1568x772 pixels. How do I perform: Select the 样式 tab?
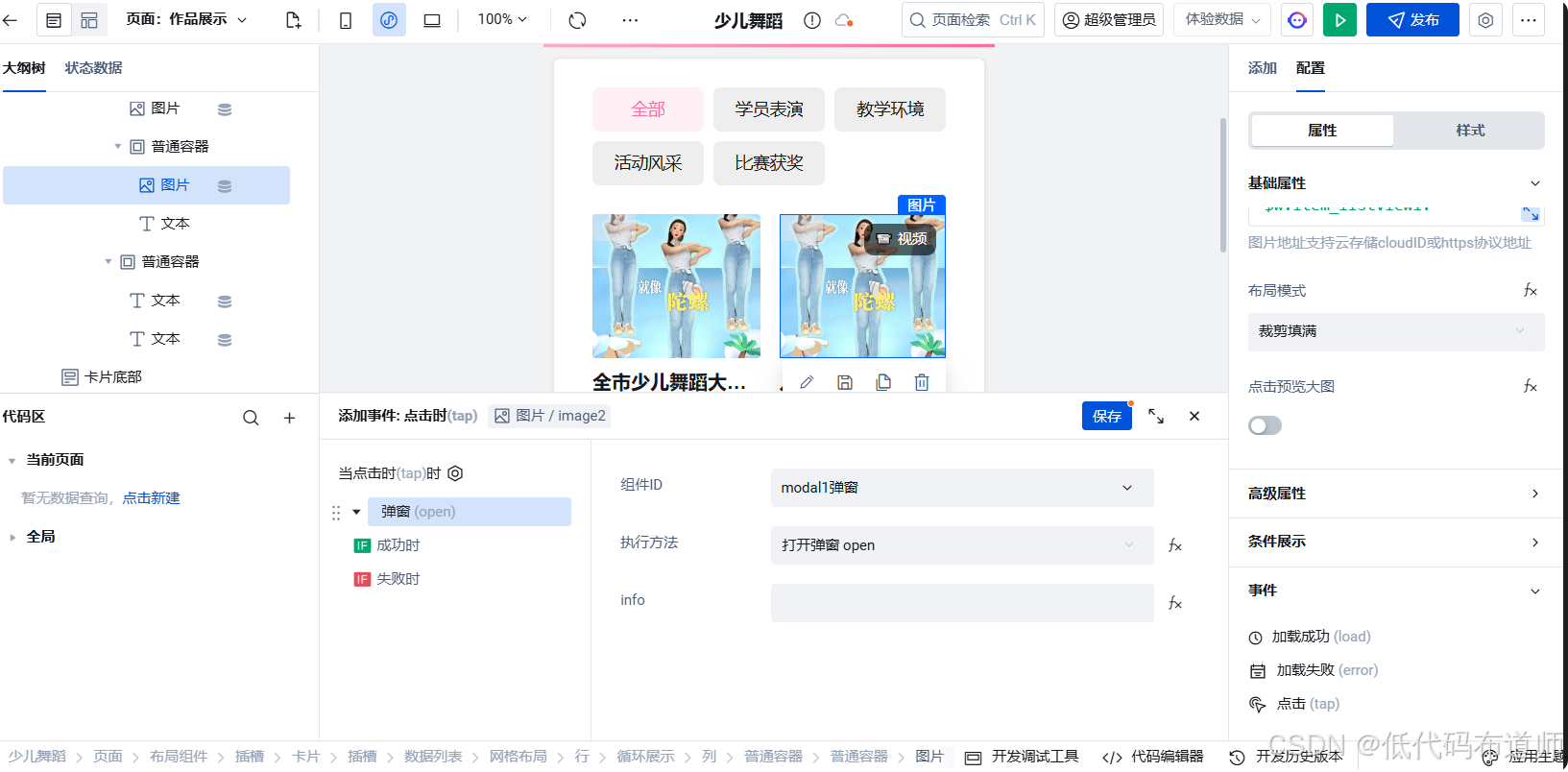click(1470, 131)
